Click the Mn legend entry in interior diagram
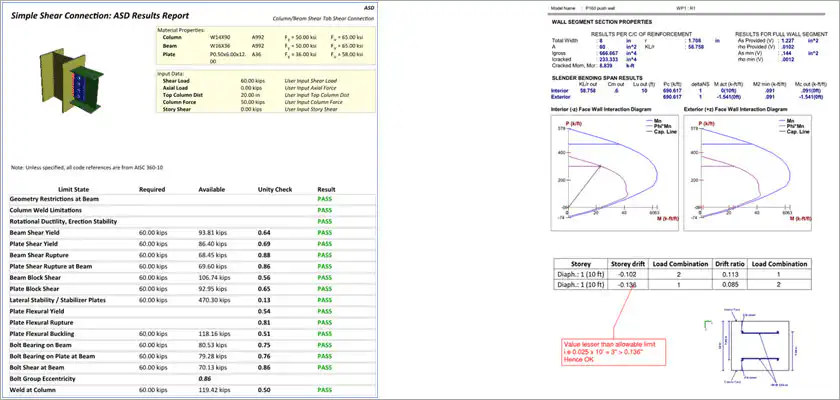 pyautogui.click(x=656, y=121)
